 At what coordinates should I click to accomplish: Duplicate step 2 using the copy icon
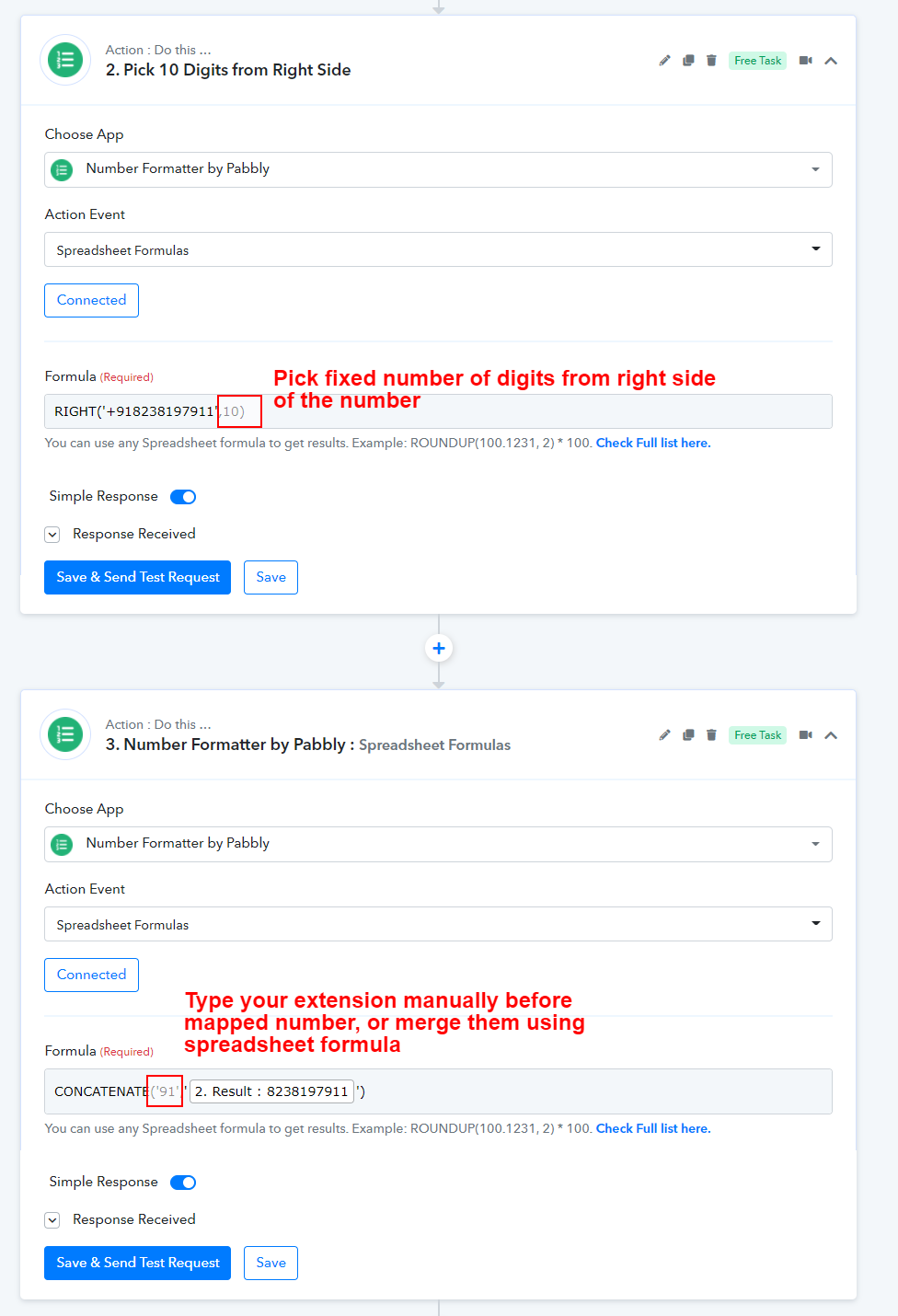coord(688,61)
